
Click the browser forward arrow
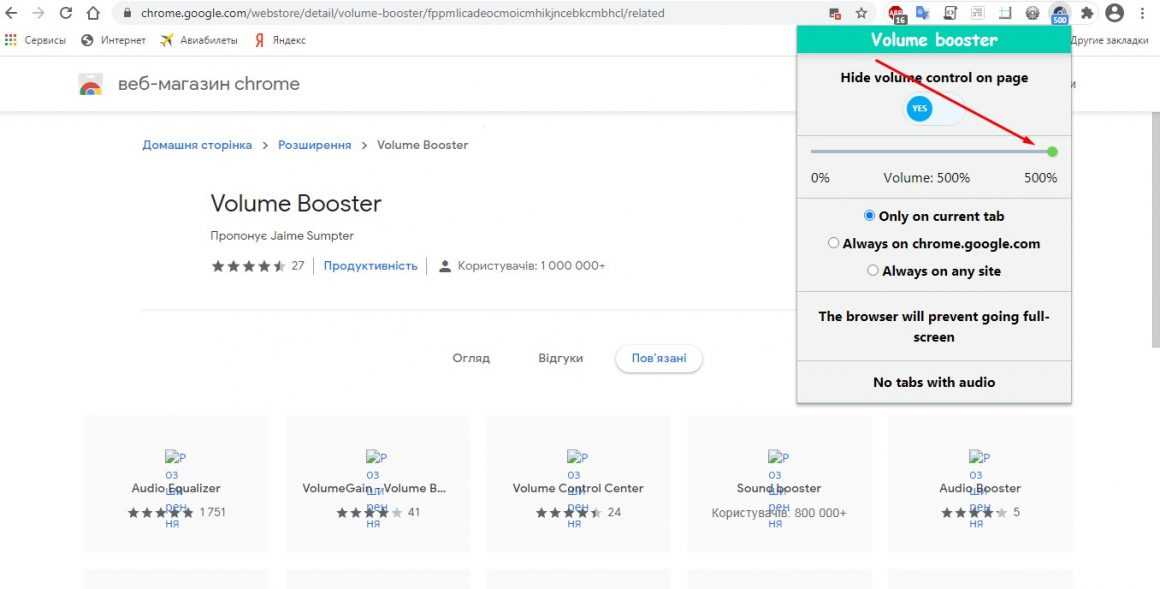[x=38, y=13]
